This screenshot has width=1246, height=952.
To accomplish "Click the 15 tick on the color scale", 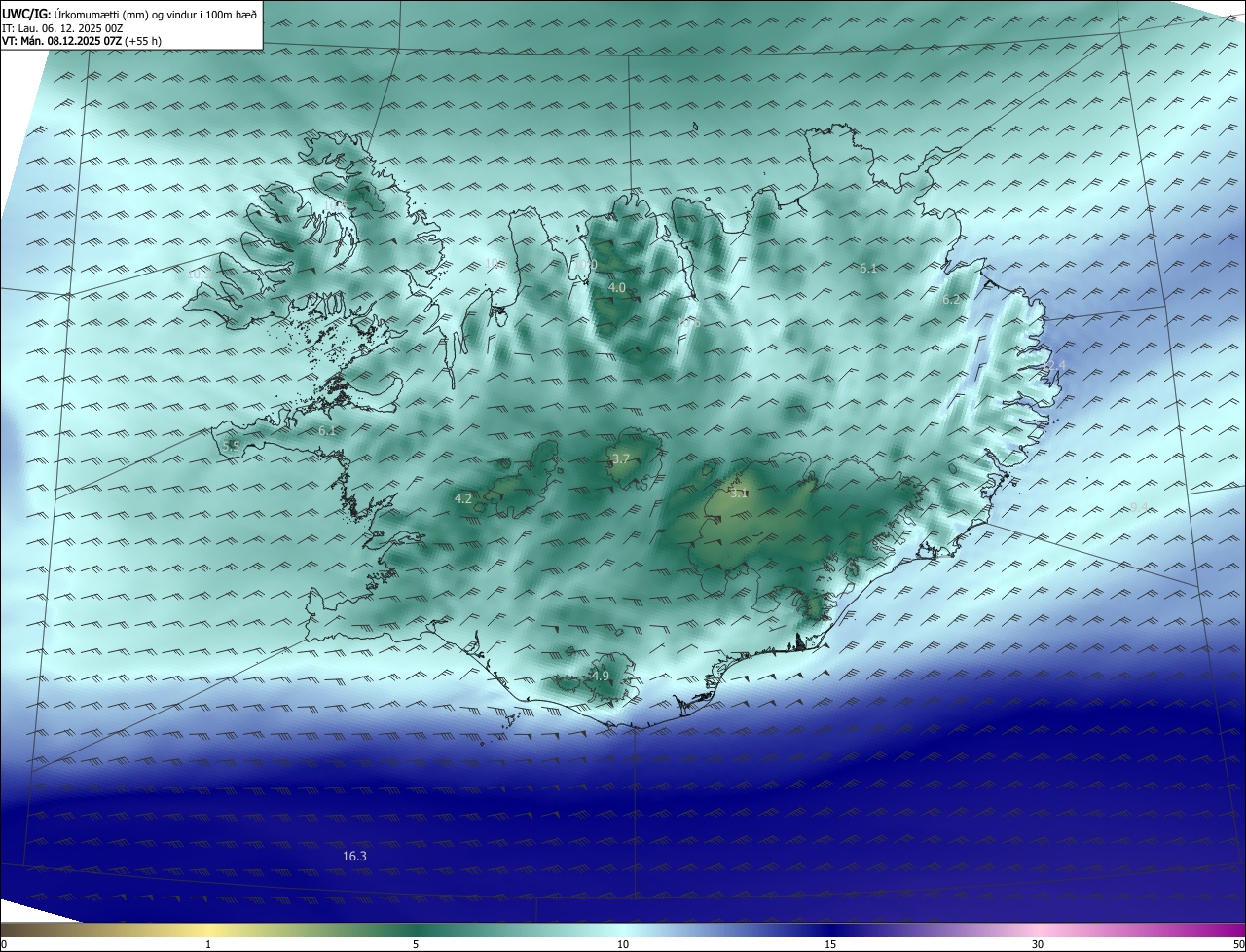I will pos(830,944).
